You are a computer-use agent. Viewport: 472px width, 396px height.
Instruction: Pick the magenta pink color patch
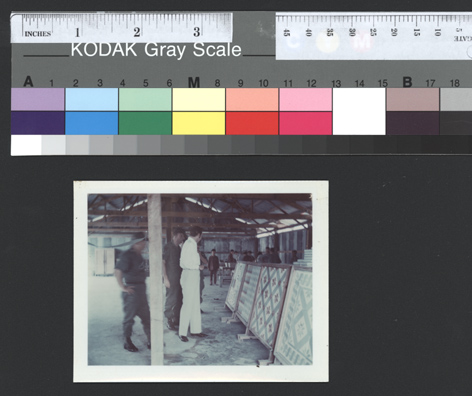point(306,123)
